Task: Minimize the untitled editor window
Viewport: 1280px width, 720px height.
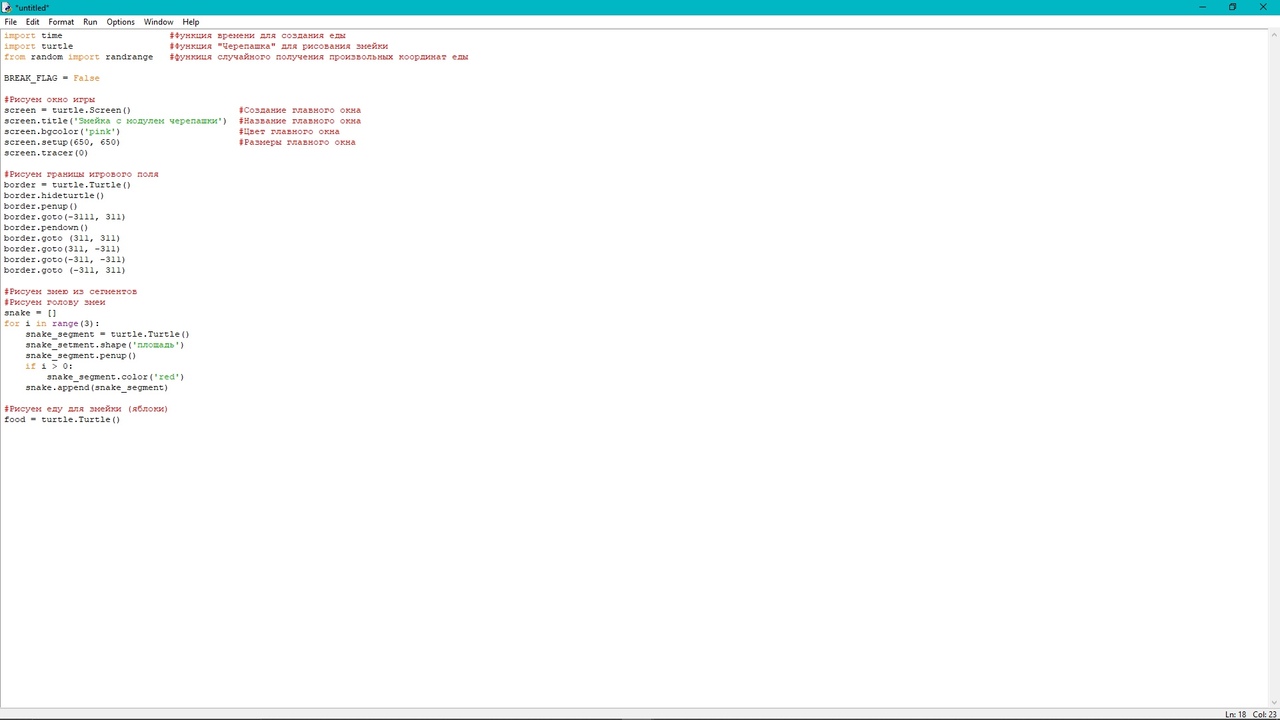Action: coord(1202,7)
